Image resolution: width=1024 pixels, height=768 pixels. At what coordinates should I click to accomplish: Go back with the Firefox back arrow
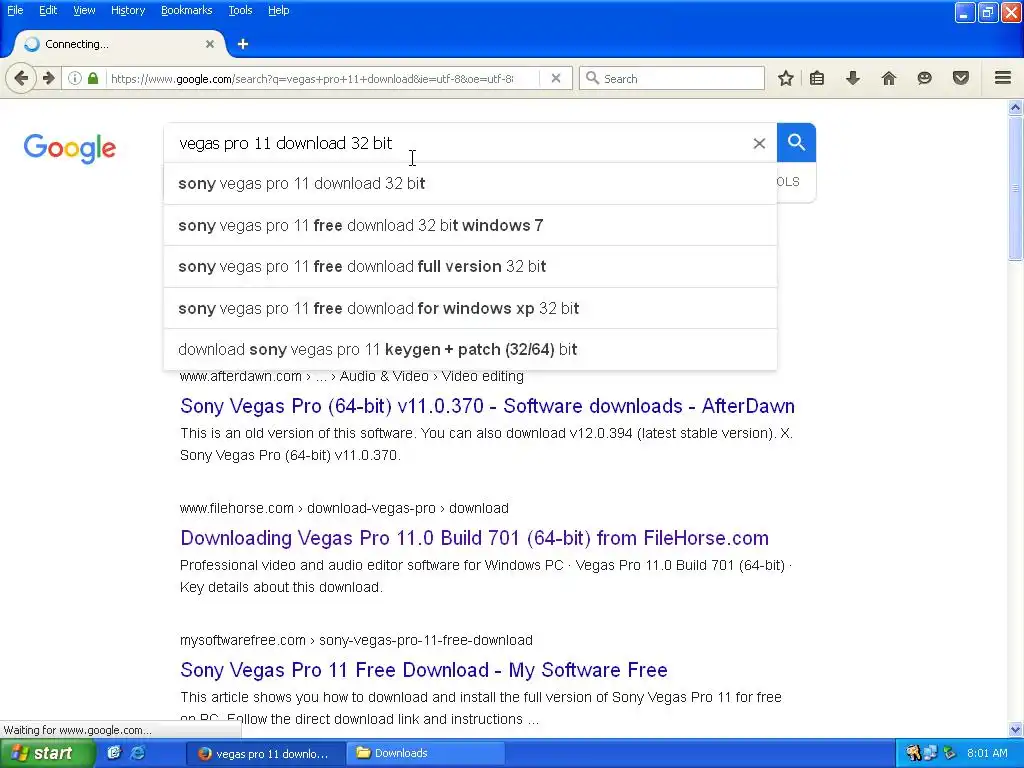pyautogui.click(x=21, y=78)
